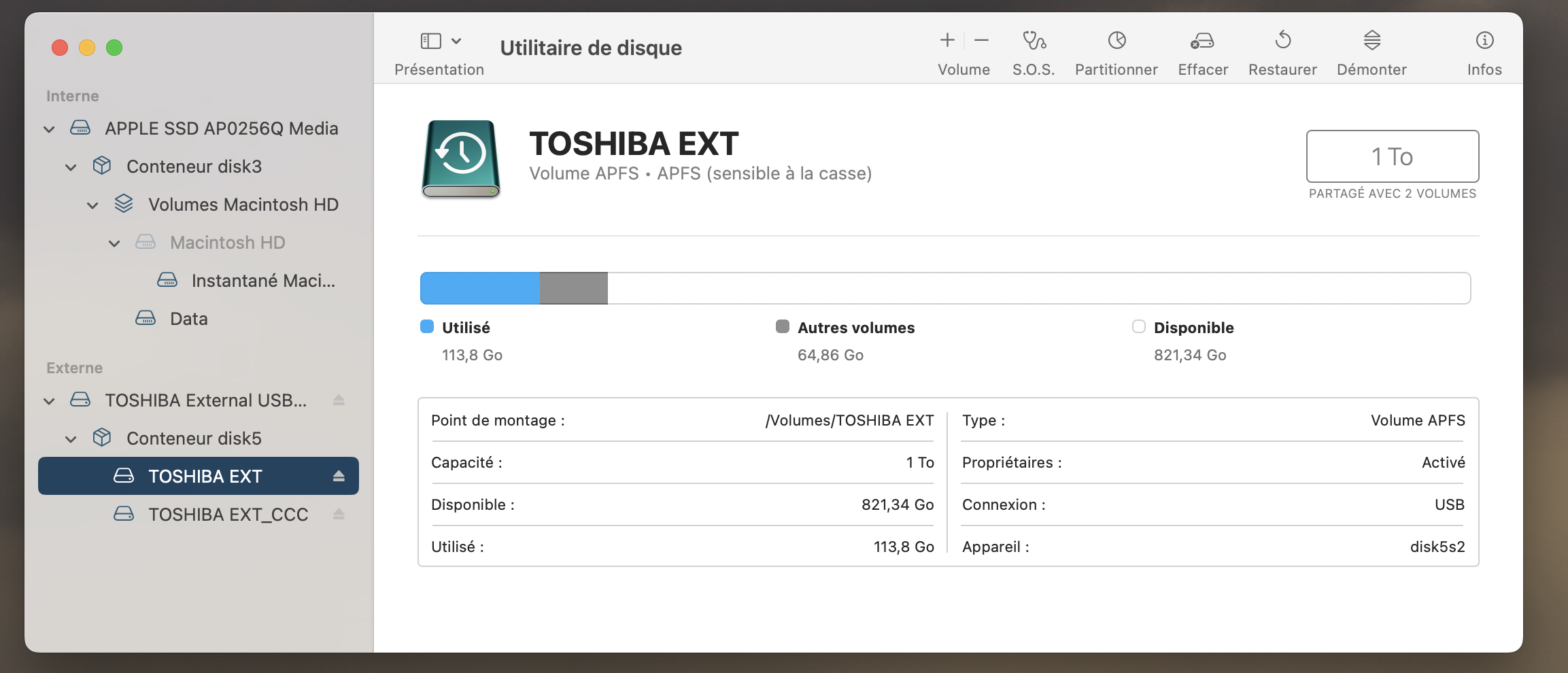Collapse the TOSHIBA External USB disk chevron
Screen dimensions: 1568x673
[49, 400]
